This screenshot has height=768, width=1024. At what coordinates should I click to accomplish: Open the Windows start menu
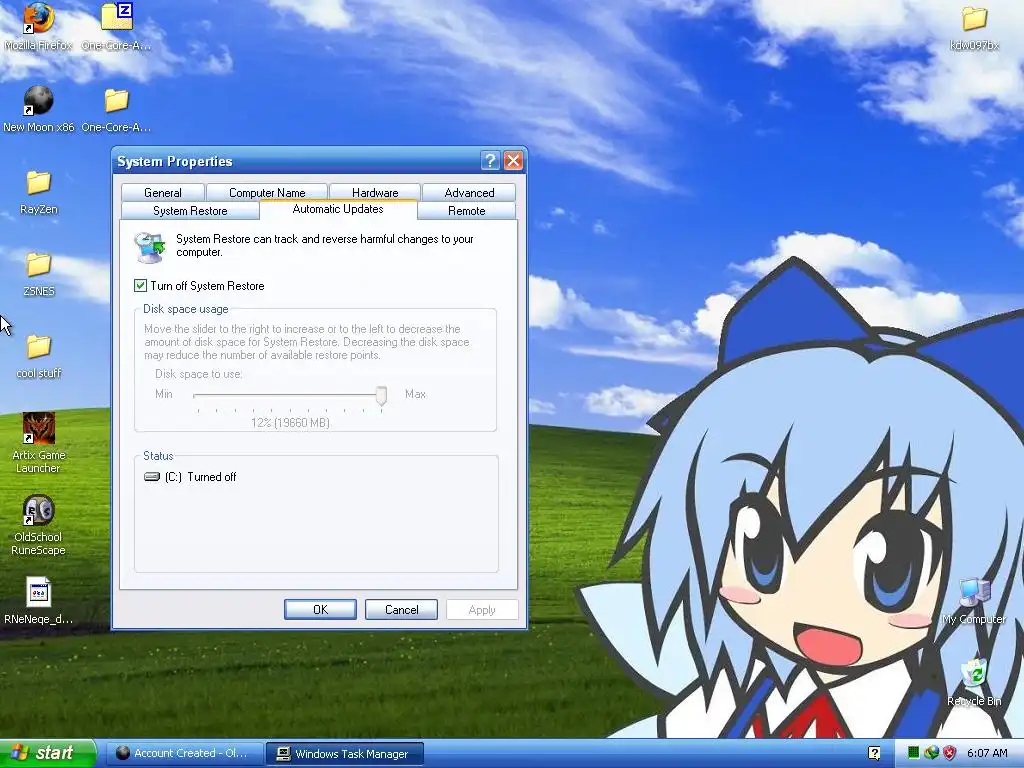(48, 753)
